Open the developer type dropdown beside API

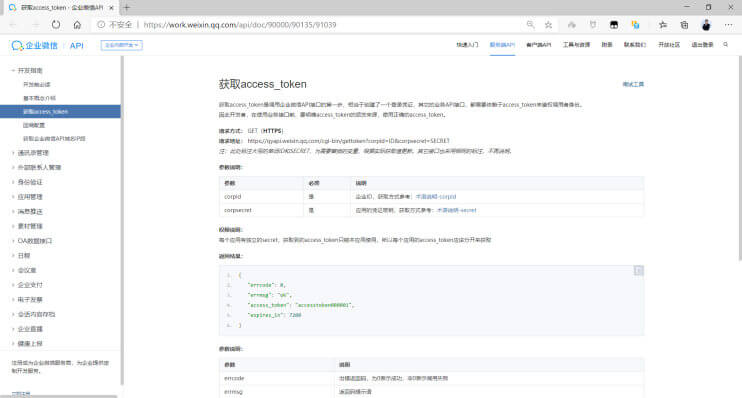(122, 45)
